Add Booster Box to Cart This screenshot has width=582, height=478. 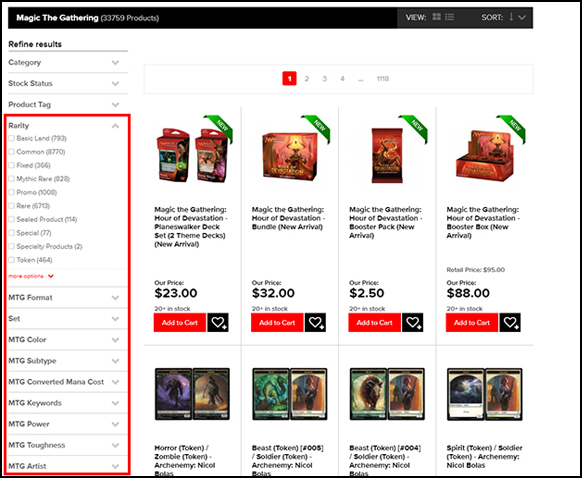(x=472, y=323)
